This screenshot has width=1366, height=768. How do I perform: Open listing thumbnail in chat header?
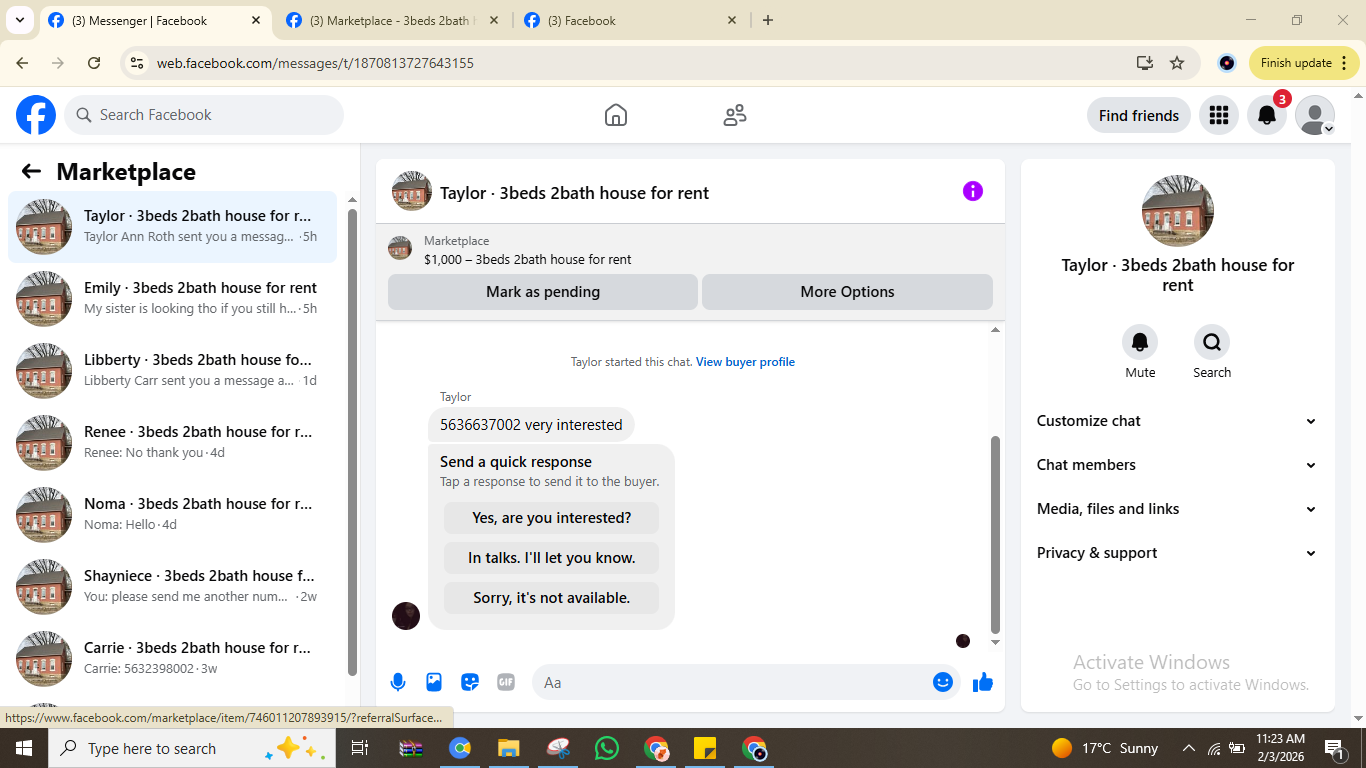click(x=411, y=191)
